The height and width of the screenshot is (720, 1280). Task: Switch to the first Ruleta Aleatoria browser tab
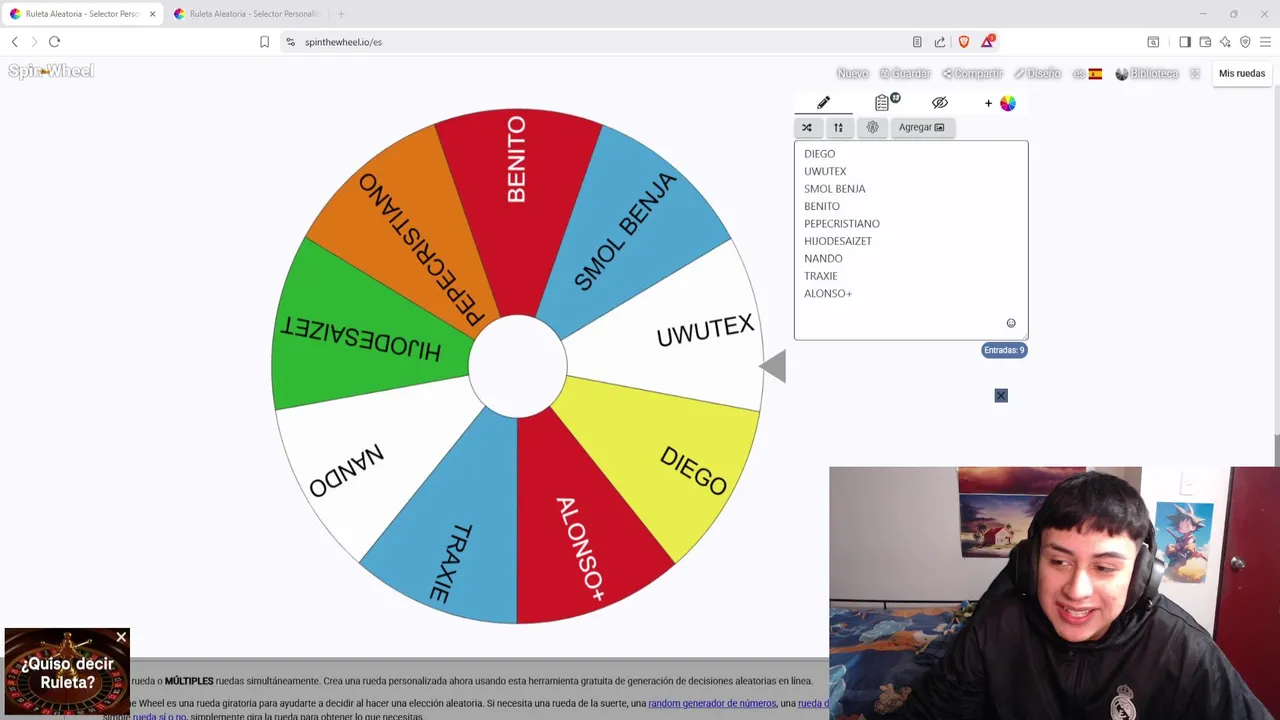[x=83, y=14]
